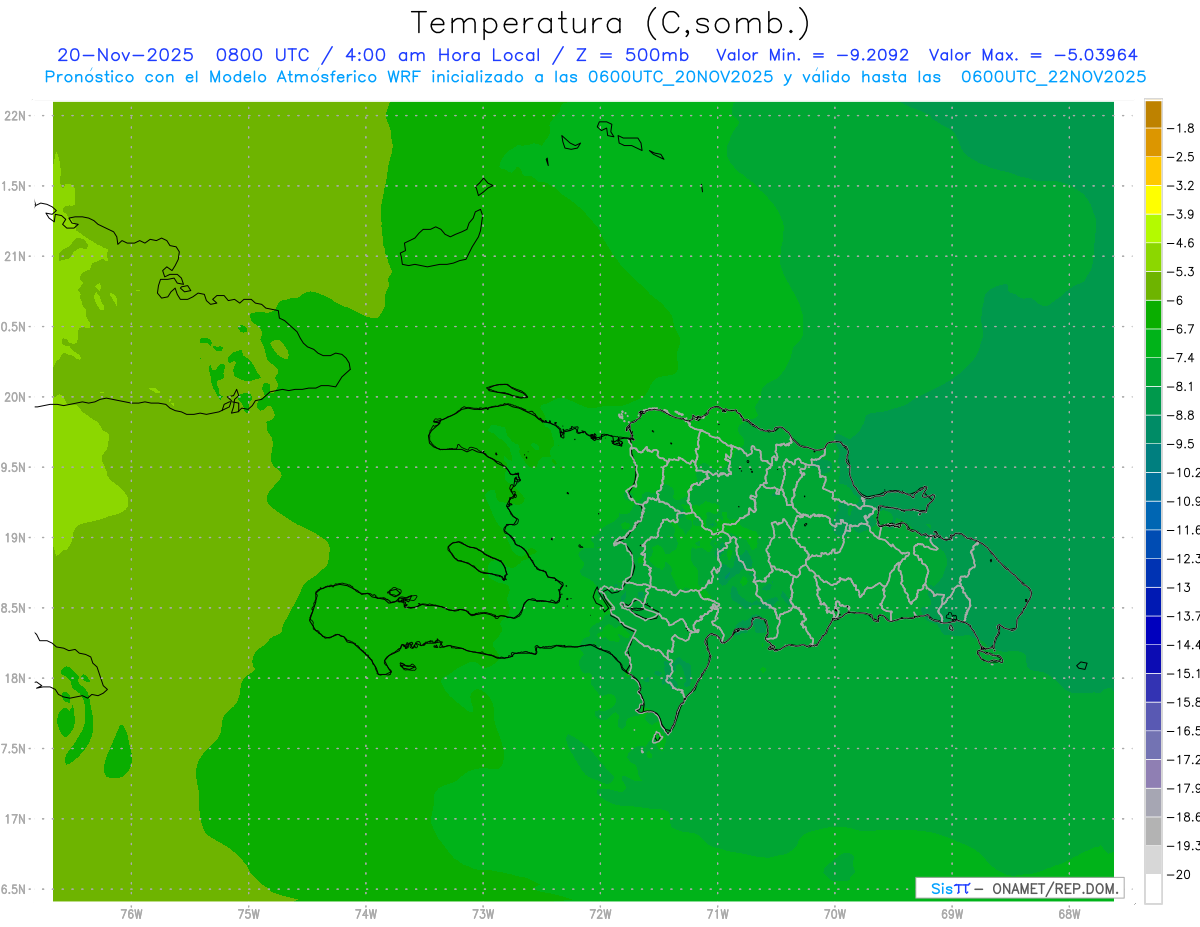Click the title 'Temperatura (C,somb.)'
This screenshot has height=927, width=1200.
610,23
